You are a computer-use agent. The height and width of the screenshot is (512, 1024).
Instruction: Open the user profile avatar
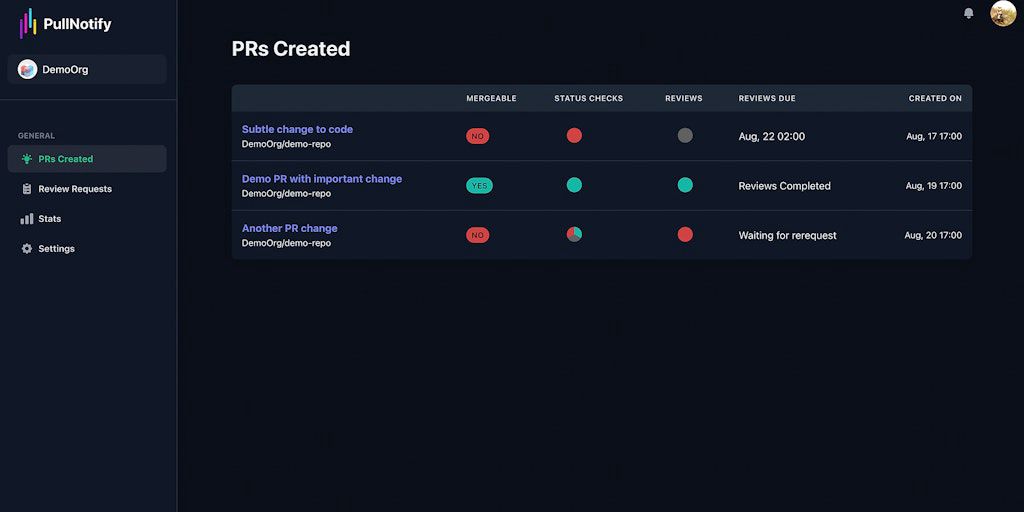(x=1002, y=13)
